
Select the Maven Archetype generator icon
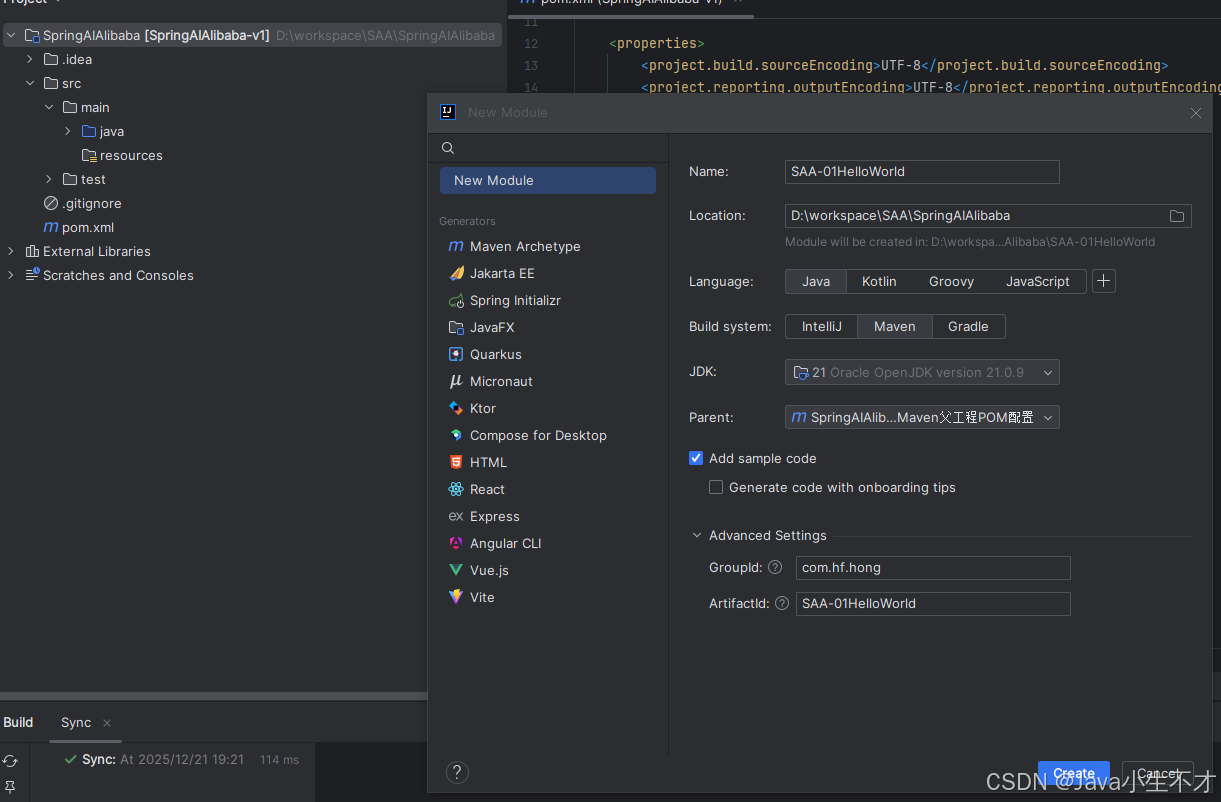point(456,246)
